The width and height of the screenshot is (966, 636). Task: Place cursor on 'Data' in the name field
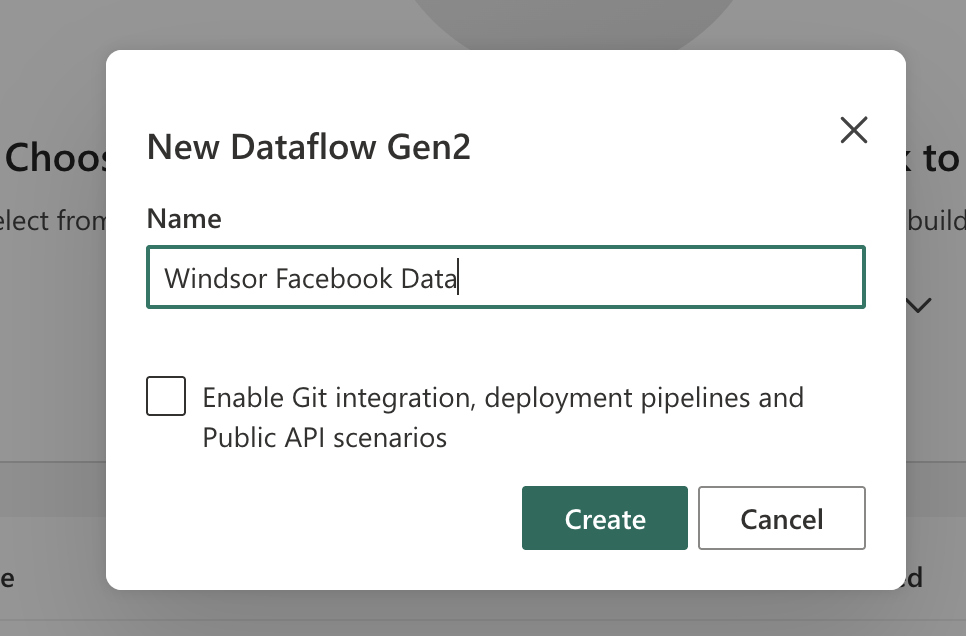pos(428,278)
